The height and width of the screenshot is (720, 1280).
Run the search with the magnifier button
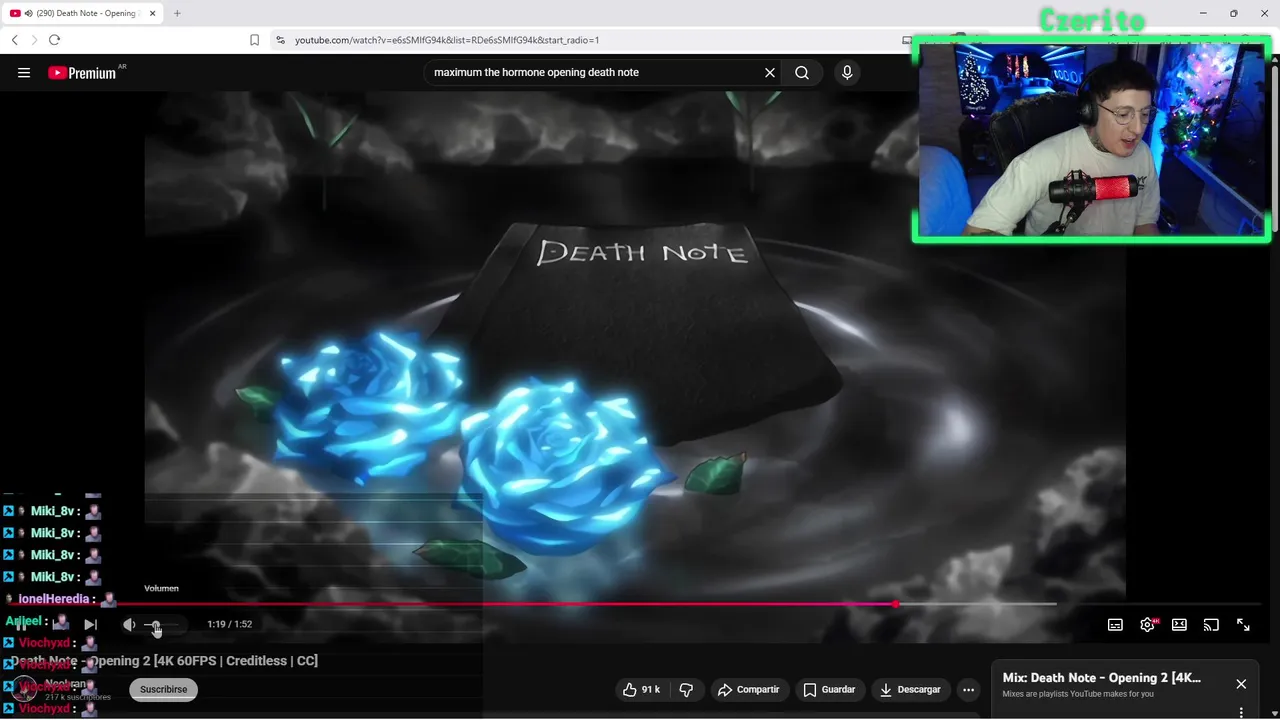click(802, 72)
